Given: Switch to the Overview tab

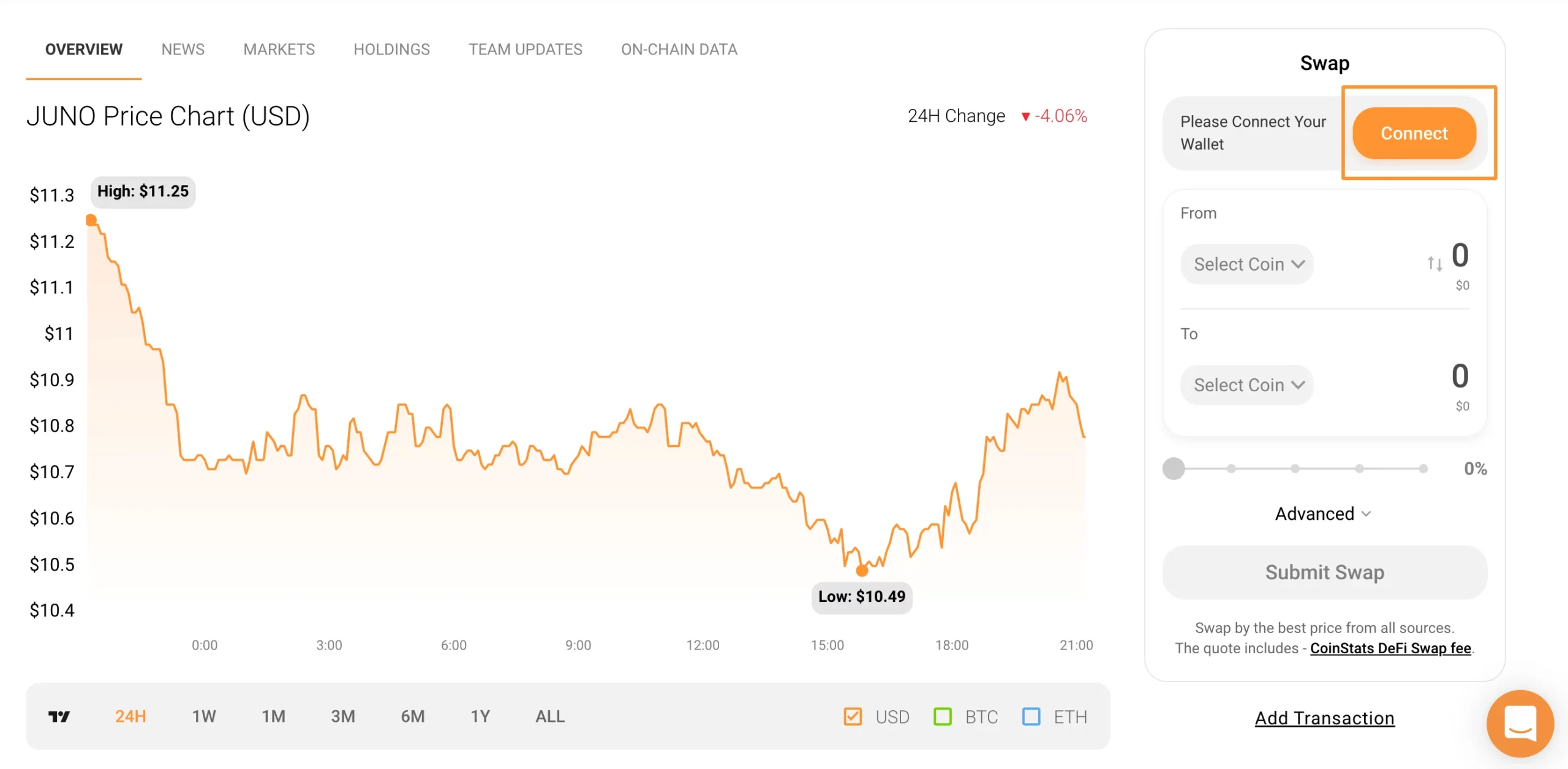Looking at the screenshot, I should [x=84, y=49].
